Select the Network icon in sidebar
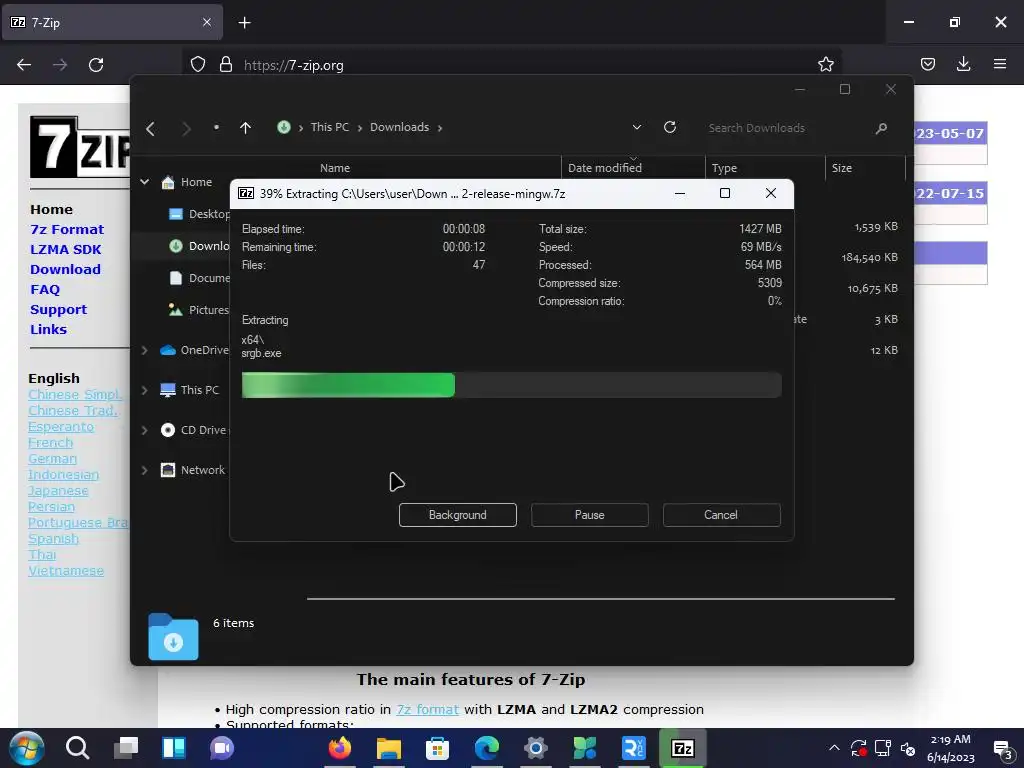1024x768 pixels. (168, 470)
